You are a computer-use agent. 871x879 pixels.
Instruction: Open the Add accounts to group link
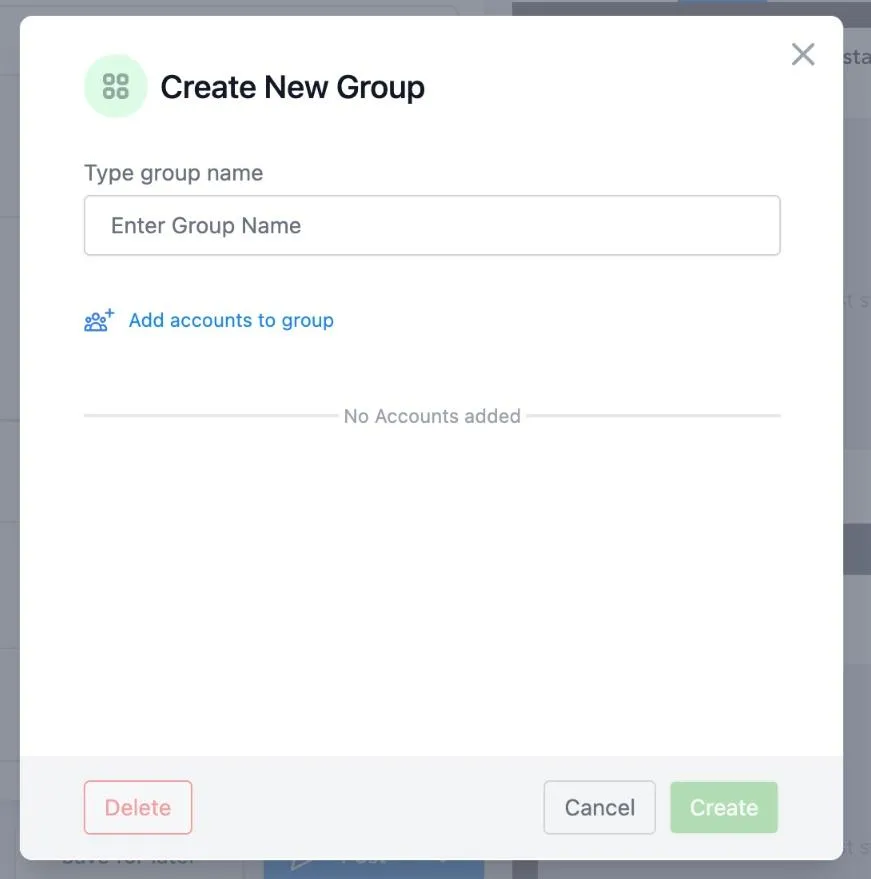[231, 320]
